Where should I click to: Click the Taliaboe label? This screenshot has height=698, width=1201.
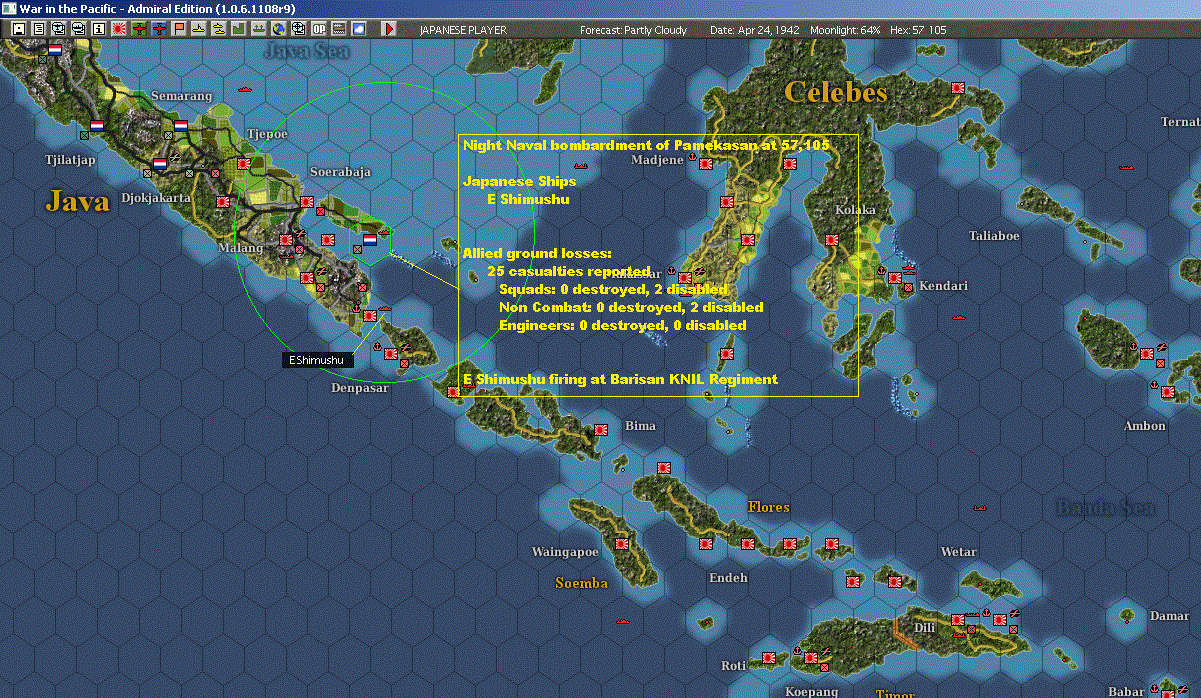point(994,236)
